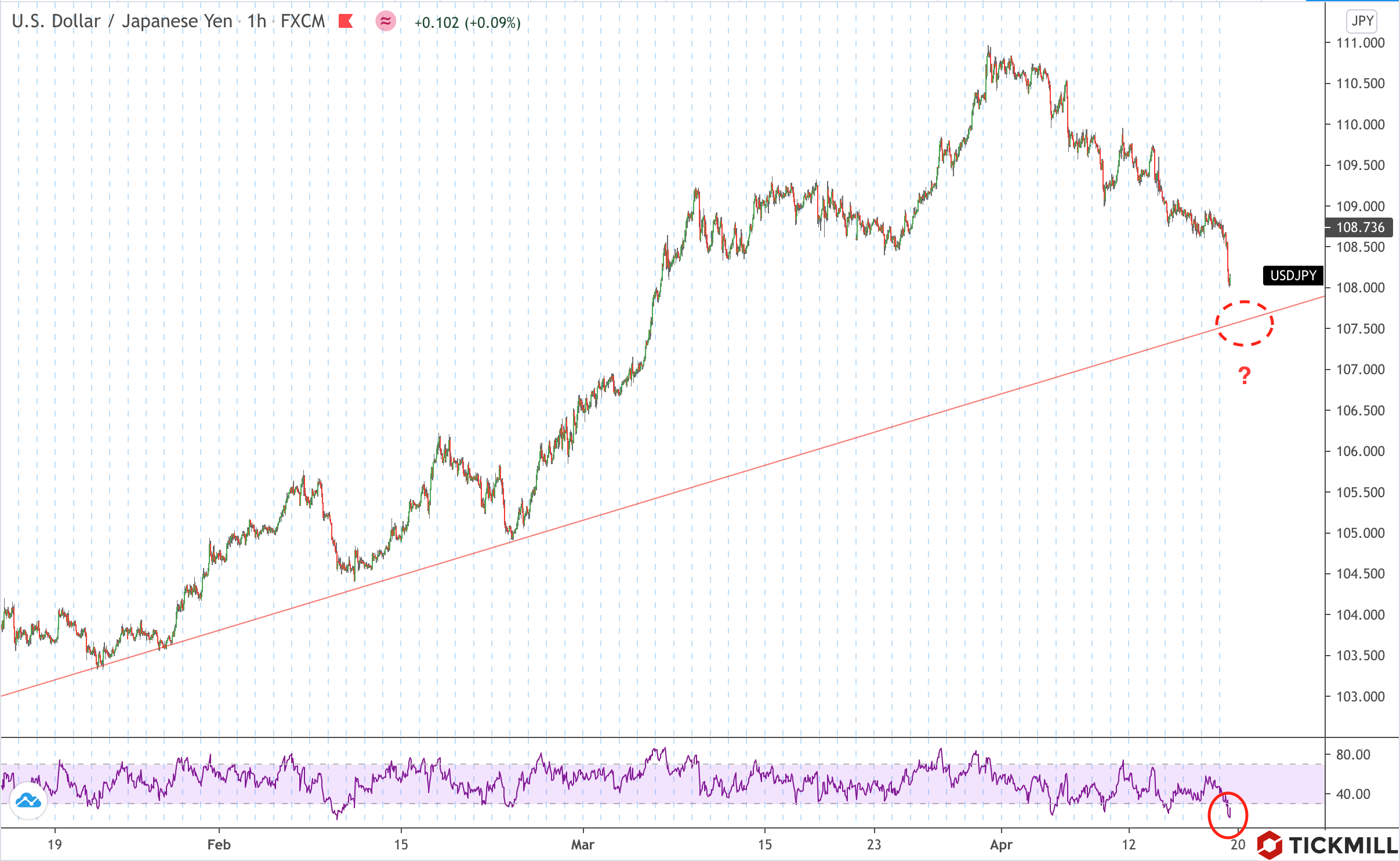Image resolution: width=1400 pixels, height=861 pixels.
Task: Click the Tickmill hexagon logo icon
Action: pos(1270,845)
